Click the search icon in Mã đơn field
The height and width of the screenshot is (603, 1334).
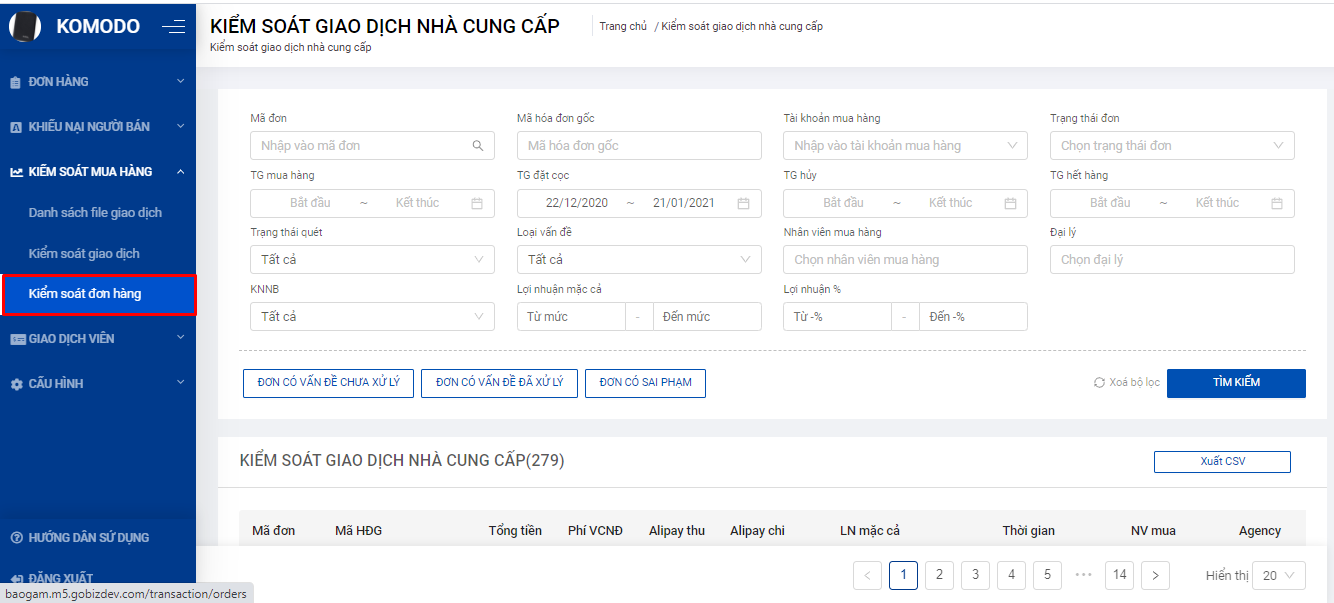coord(478,146)
